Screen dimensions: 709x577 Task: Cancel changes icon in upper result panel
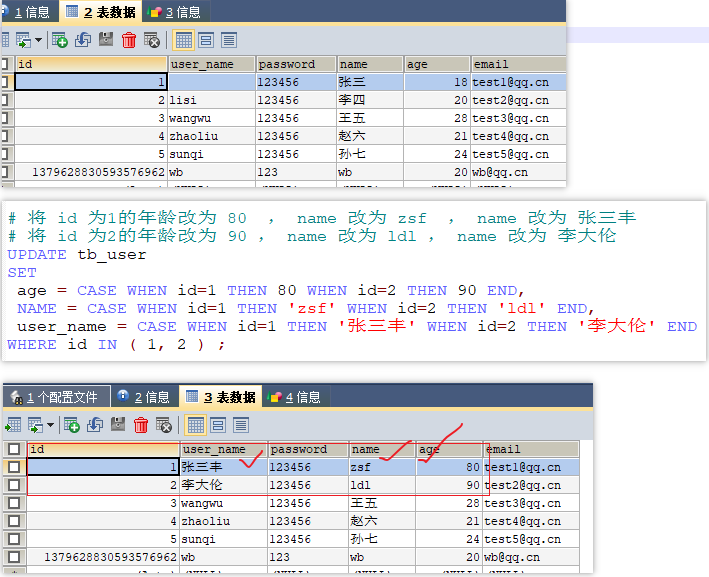pyautogui.click(x=152, y=40)
